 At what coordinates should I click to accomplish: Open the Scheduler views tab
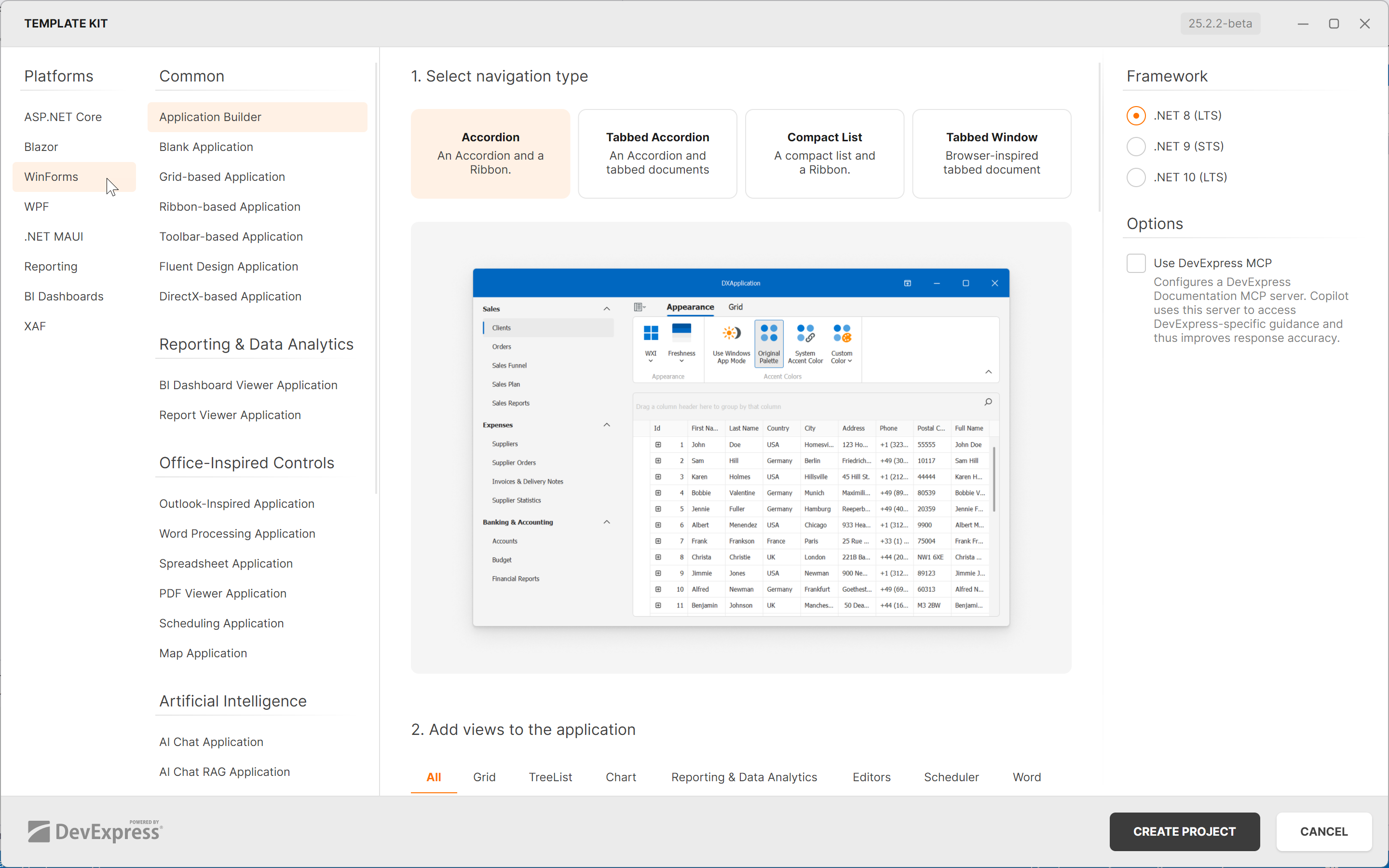[951, 777]
